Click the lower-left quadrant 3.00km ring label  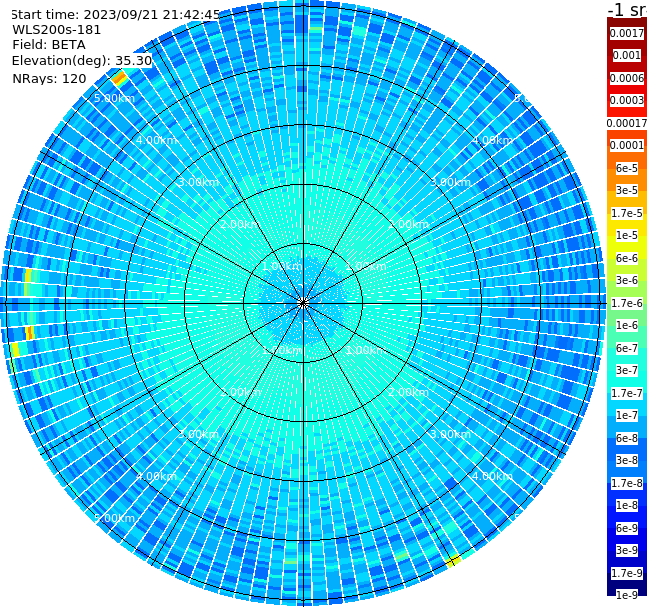[198, 434]
